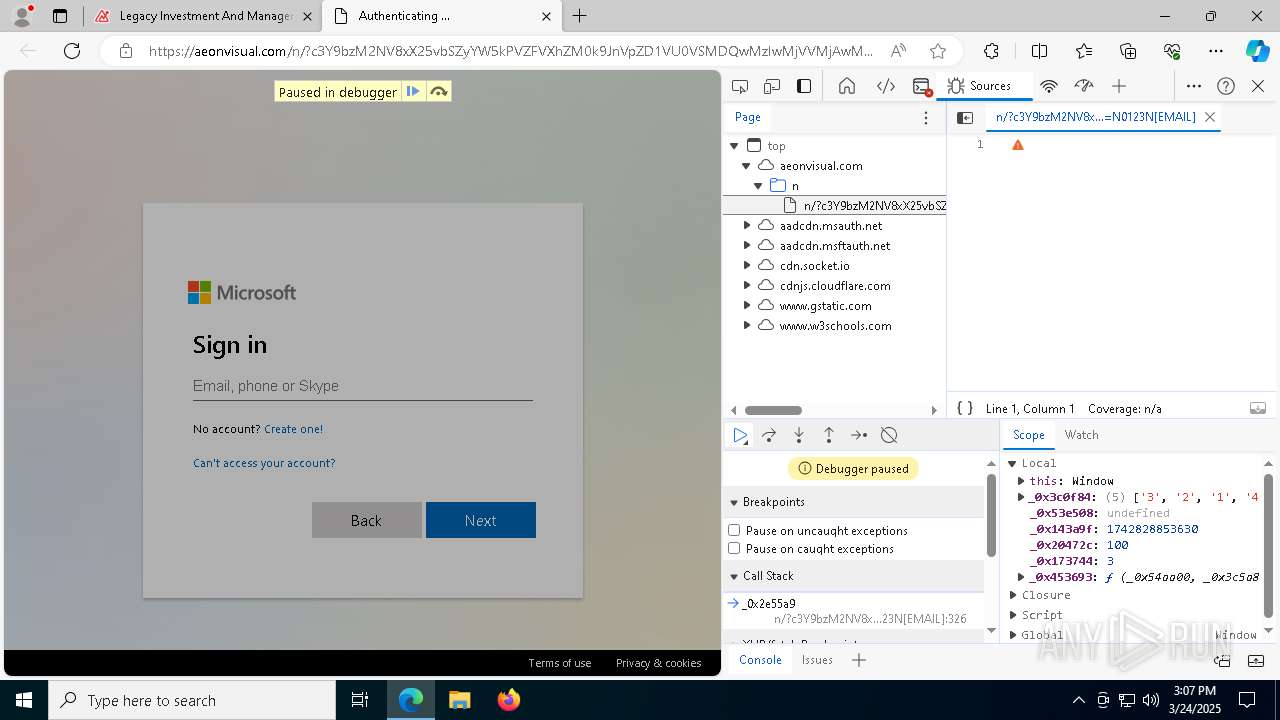The height and width of the screenshot is (720, 1280).
Task: Open the Customize and control DevTools ellipsis menu
Action: [x=1194, y=86]
